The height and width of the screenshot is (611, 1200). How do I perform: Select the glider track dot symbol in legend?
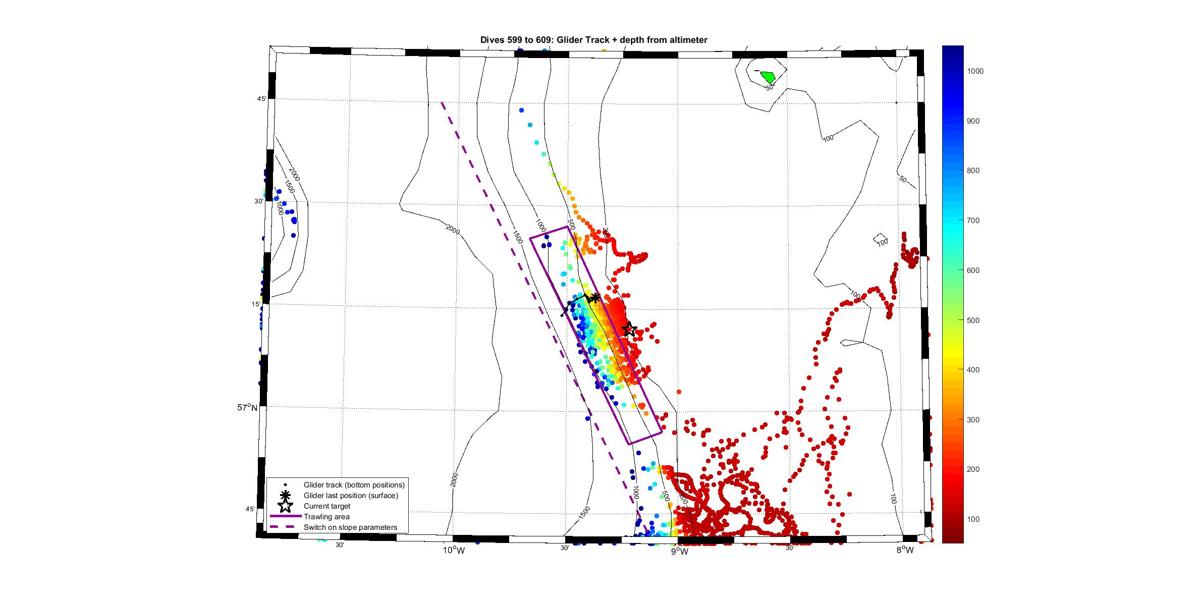[x=286, y=484]
